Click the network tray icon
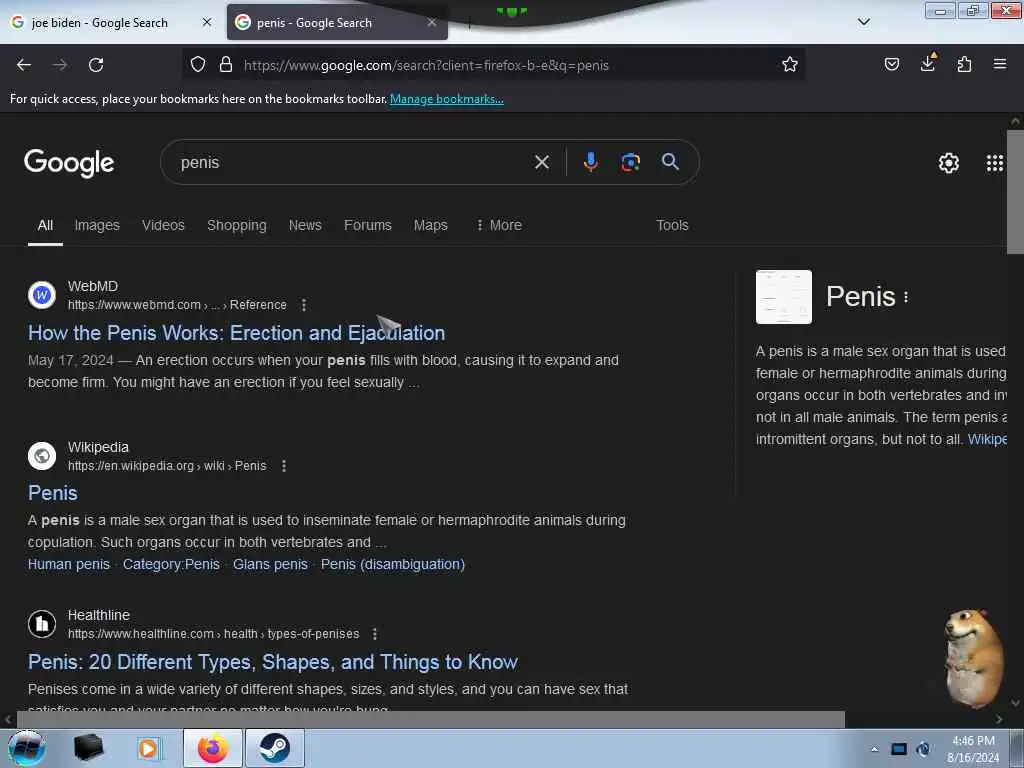1024x768 pixels. pos(899,749)
